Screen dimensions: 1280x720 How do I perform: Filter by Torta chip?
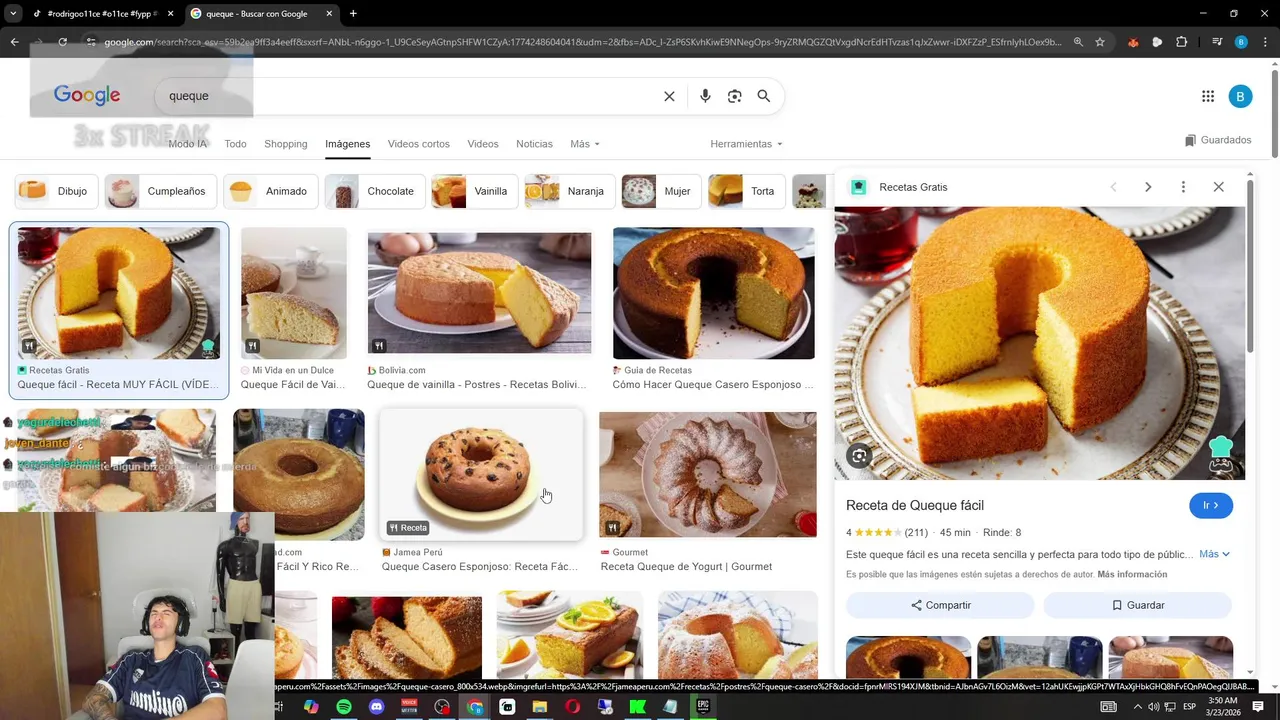tap(746, 191)
